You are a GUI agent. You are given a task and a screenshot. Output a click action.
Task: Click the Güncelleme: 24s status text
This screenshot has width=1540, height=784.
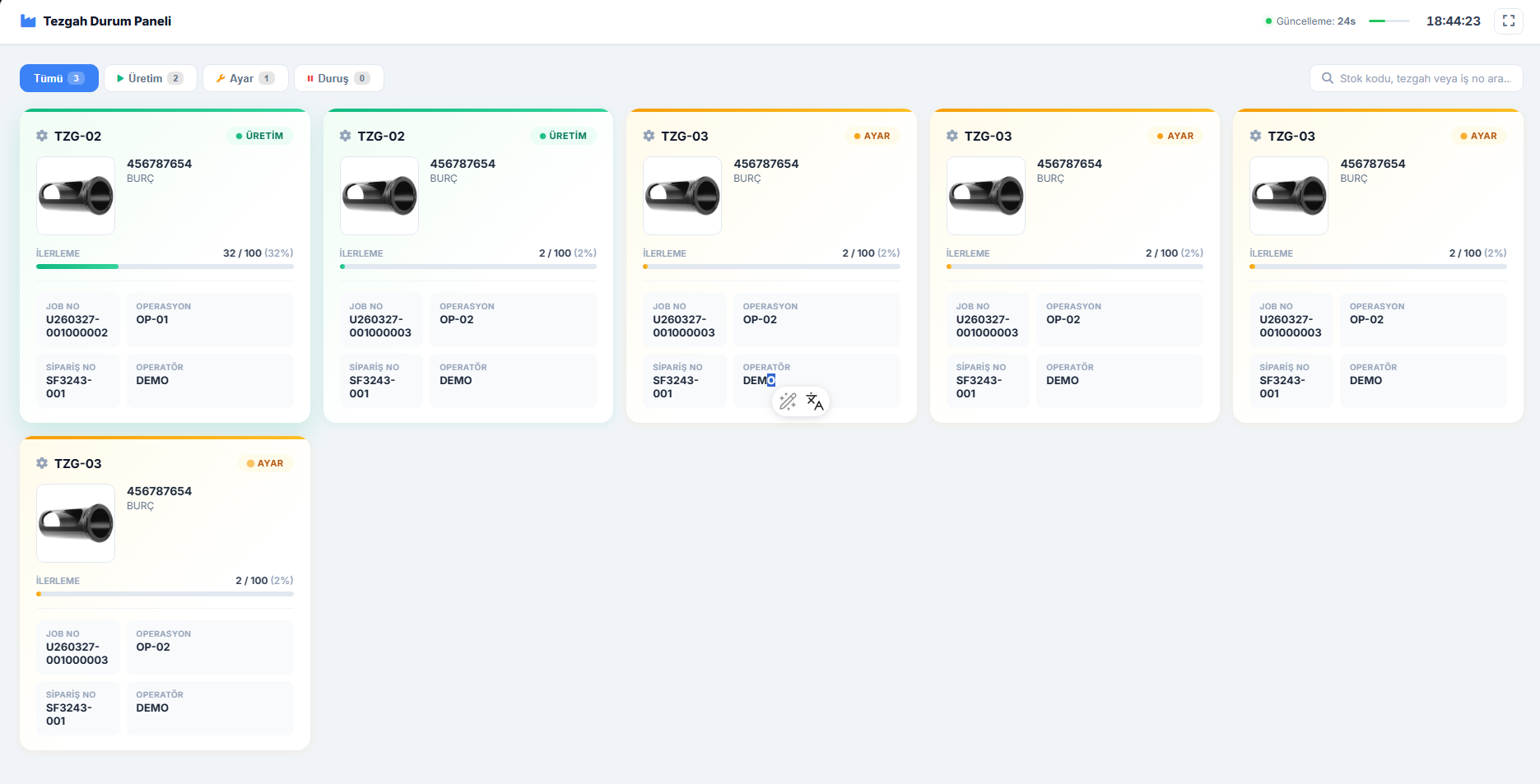[x=1315, y=21]
